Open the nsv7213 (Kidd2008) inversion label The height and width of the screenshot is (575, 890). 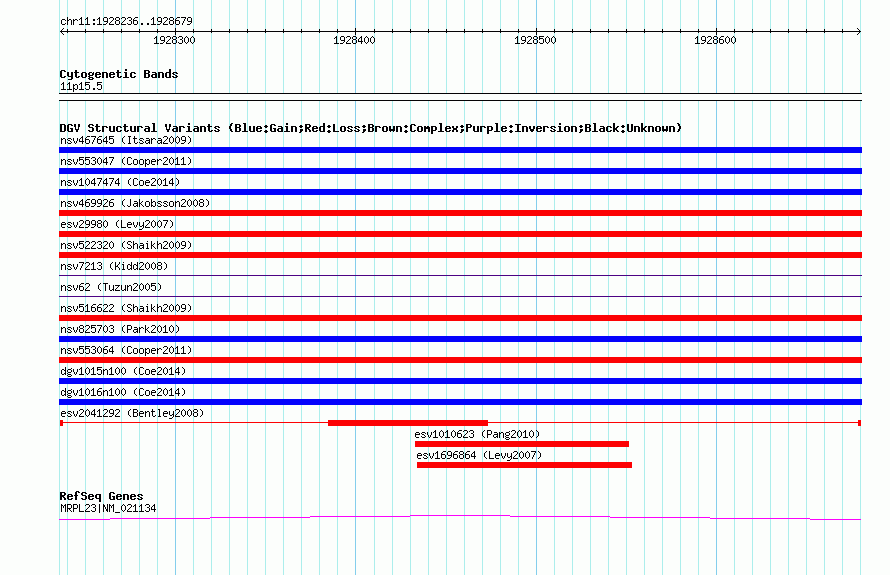[114, 266]
